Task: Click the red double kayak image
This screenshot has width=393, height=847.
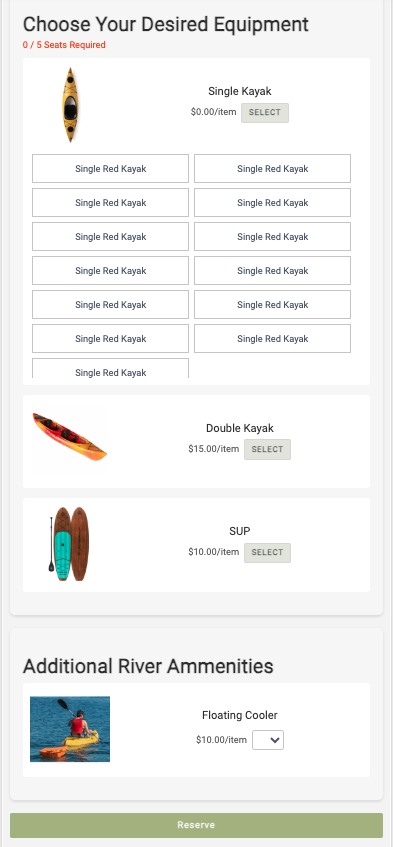Action: tap(70, 437)
